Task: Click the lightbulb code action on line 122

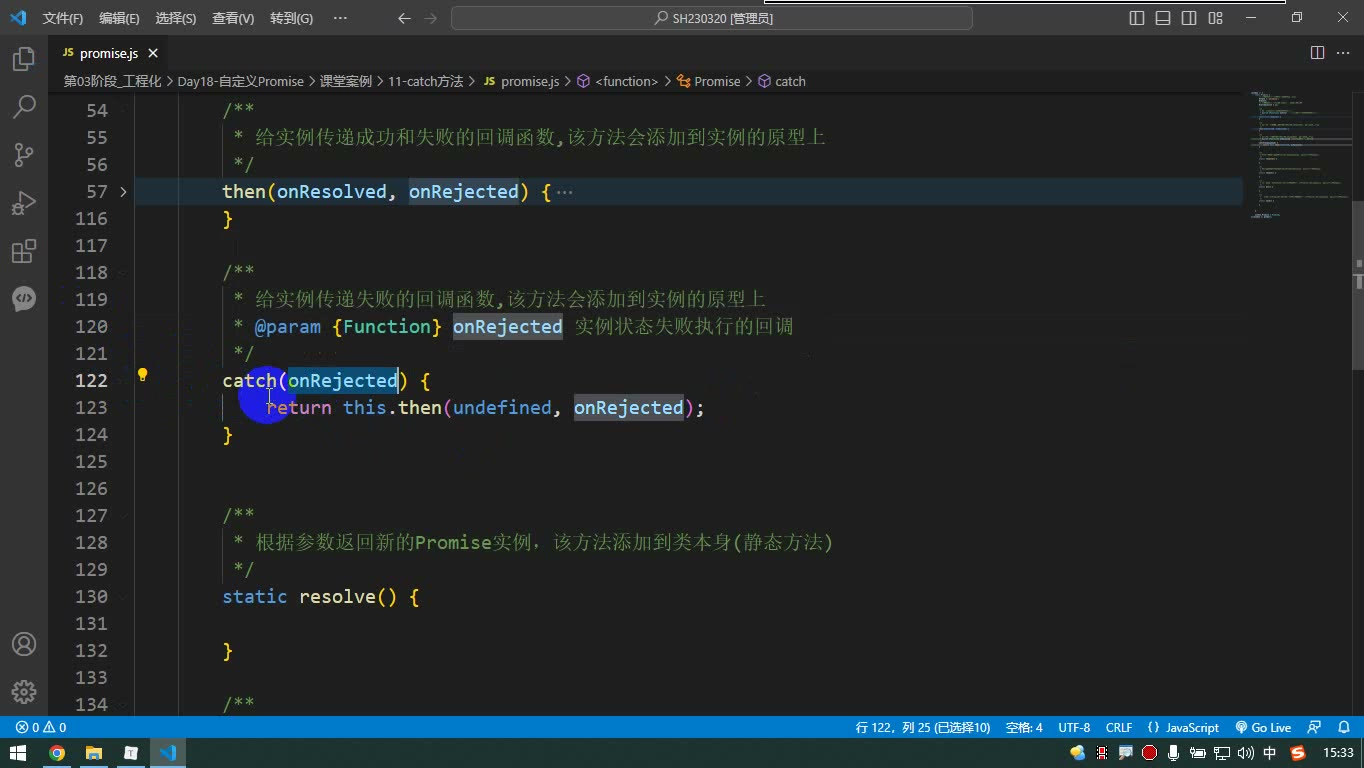Action: [x=142, y=376]
